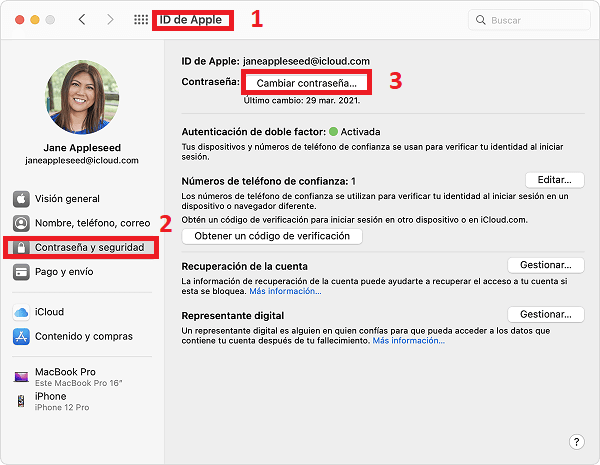This screenshot has height=465, width=600.
Task: Click the iPhone device icon
Action: (x=21, y=401)
